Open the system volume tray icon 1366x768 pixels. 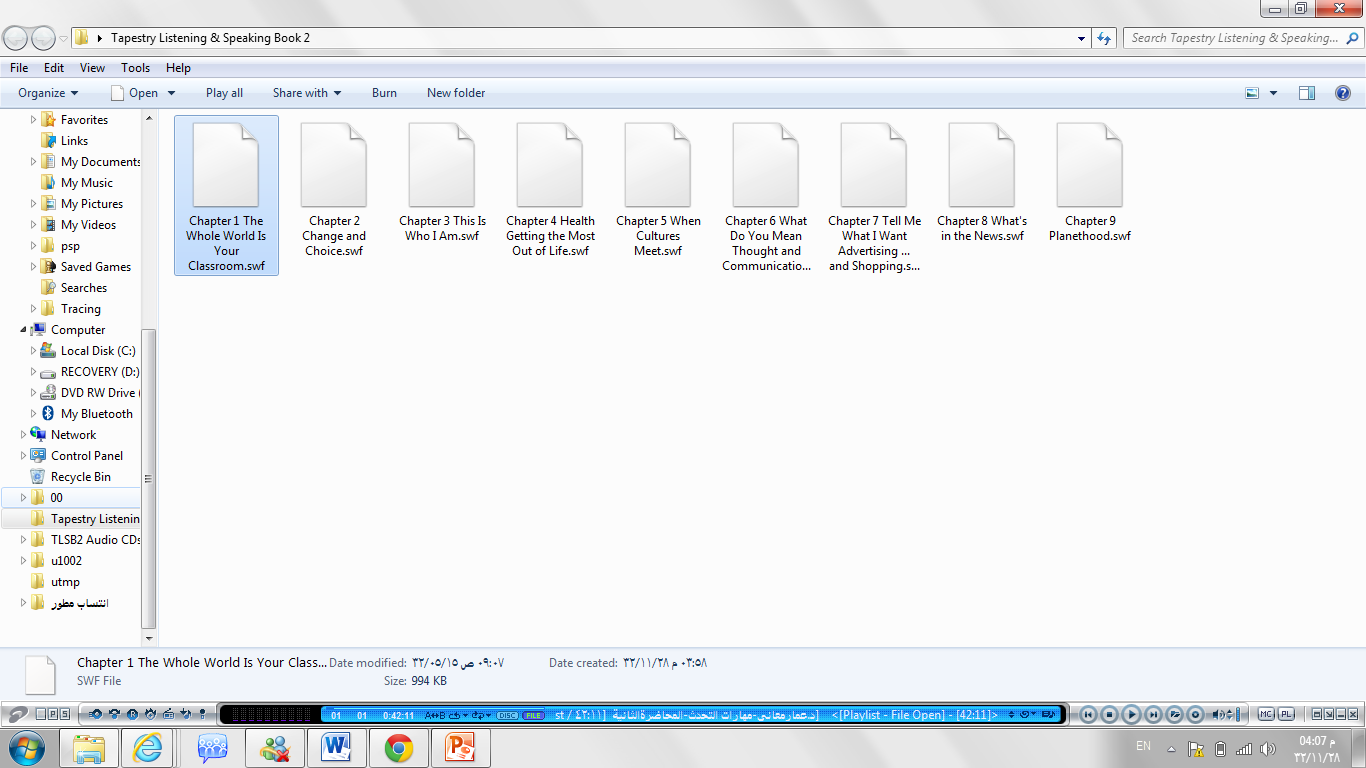pos(1268,749)
